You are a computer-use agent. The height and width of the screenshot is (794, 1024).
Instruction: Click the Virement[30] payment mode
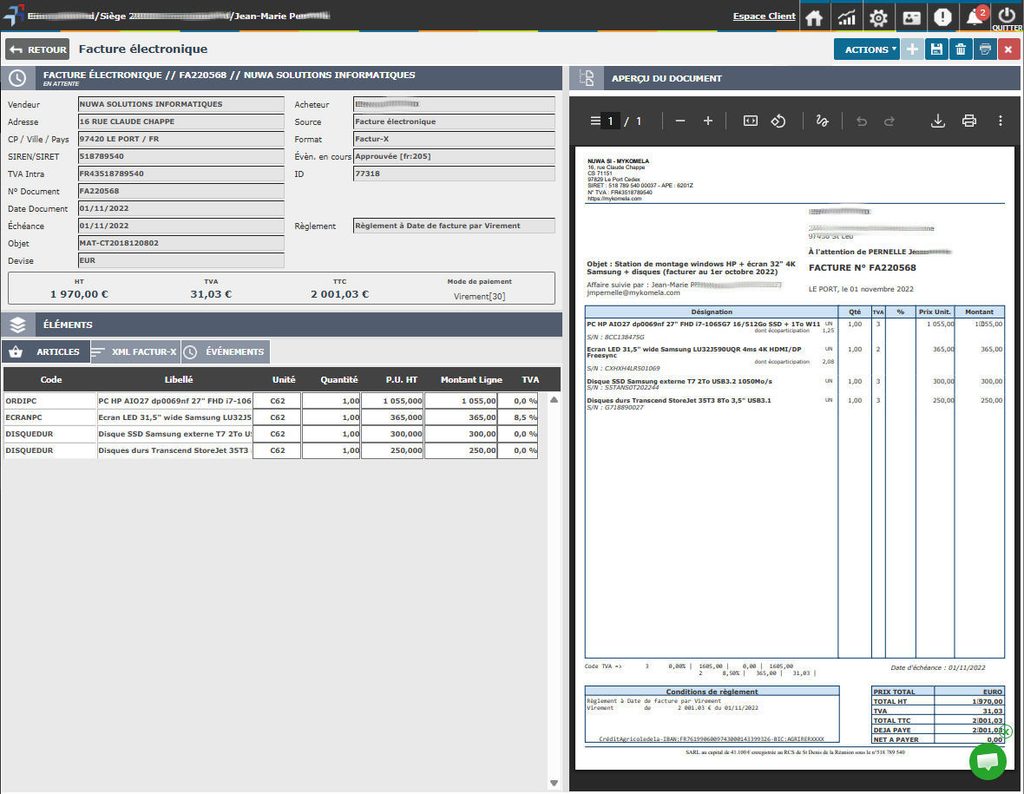tap(479, 296)
